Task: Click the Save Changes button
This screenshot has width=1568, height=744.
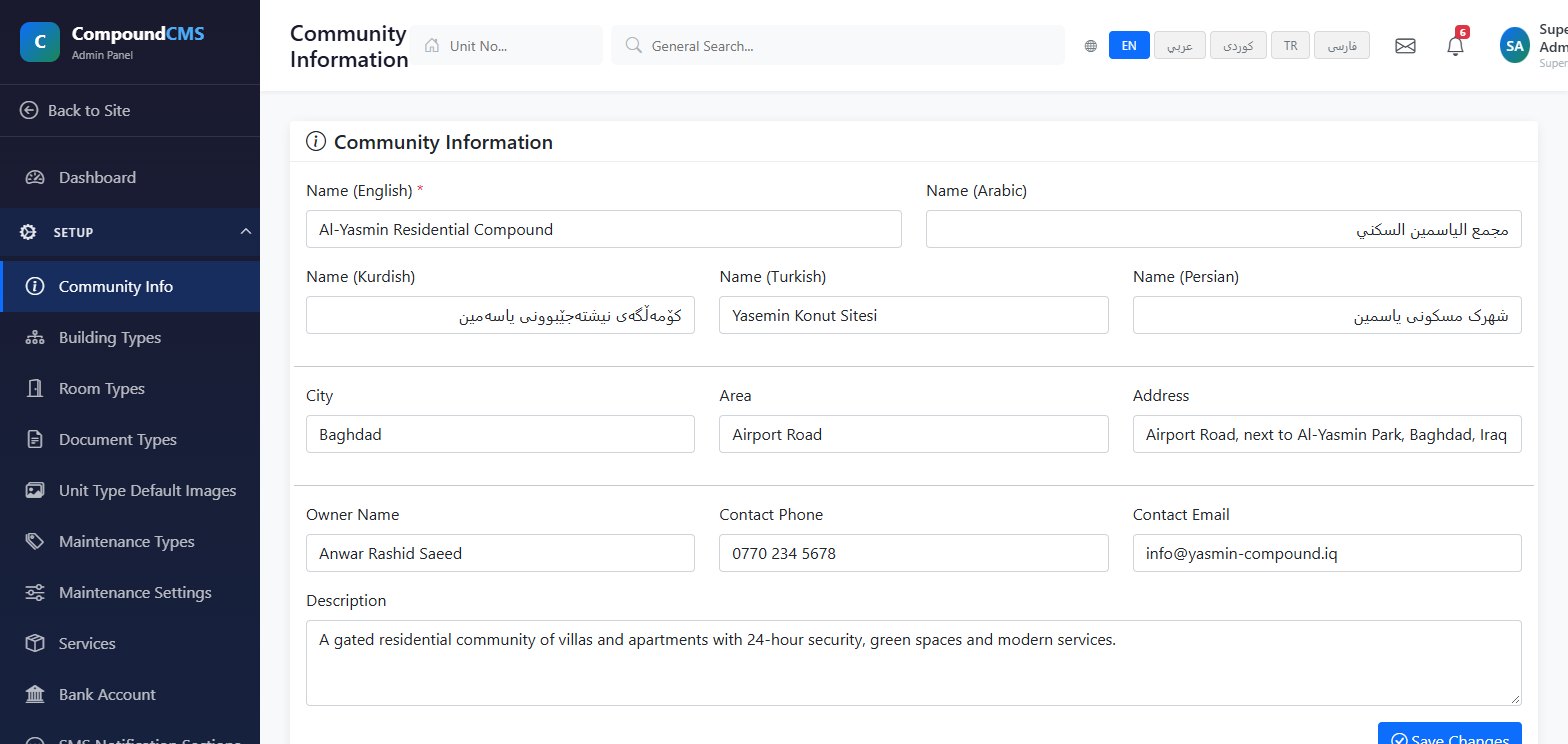Action: coord(1450,733)
